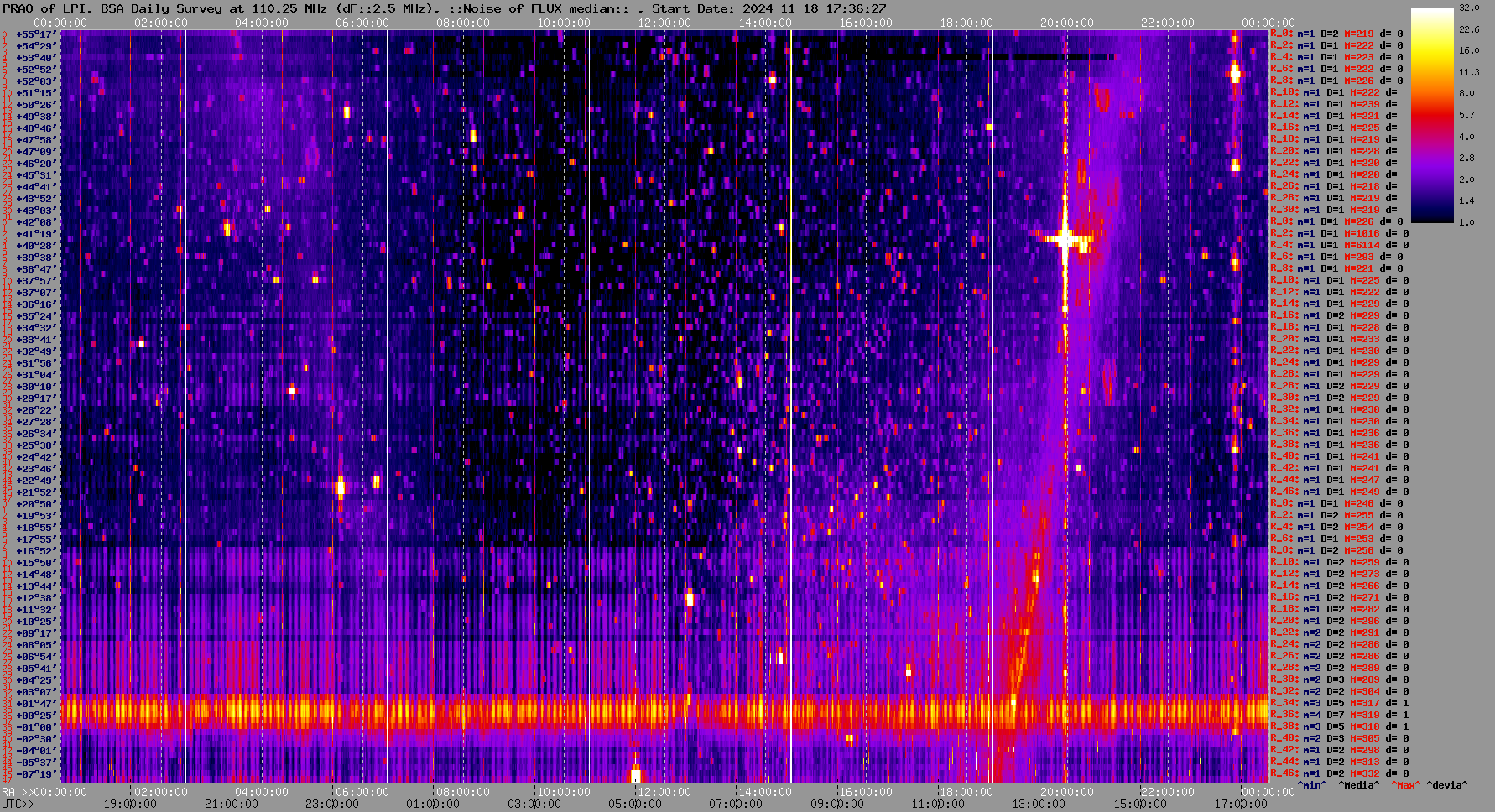Click the '^Media^' legend label
Screen dimensions: 1495x812
click(x=1359, y=785)
